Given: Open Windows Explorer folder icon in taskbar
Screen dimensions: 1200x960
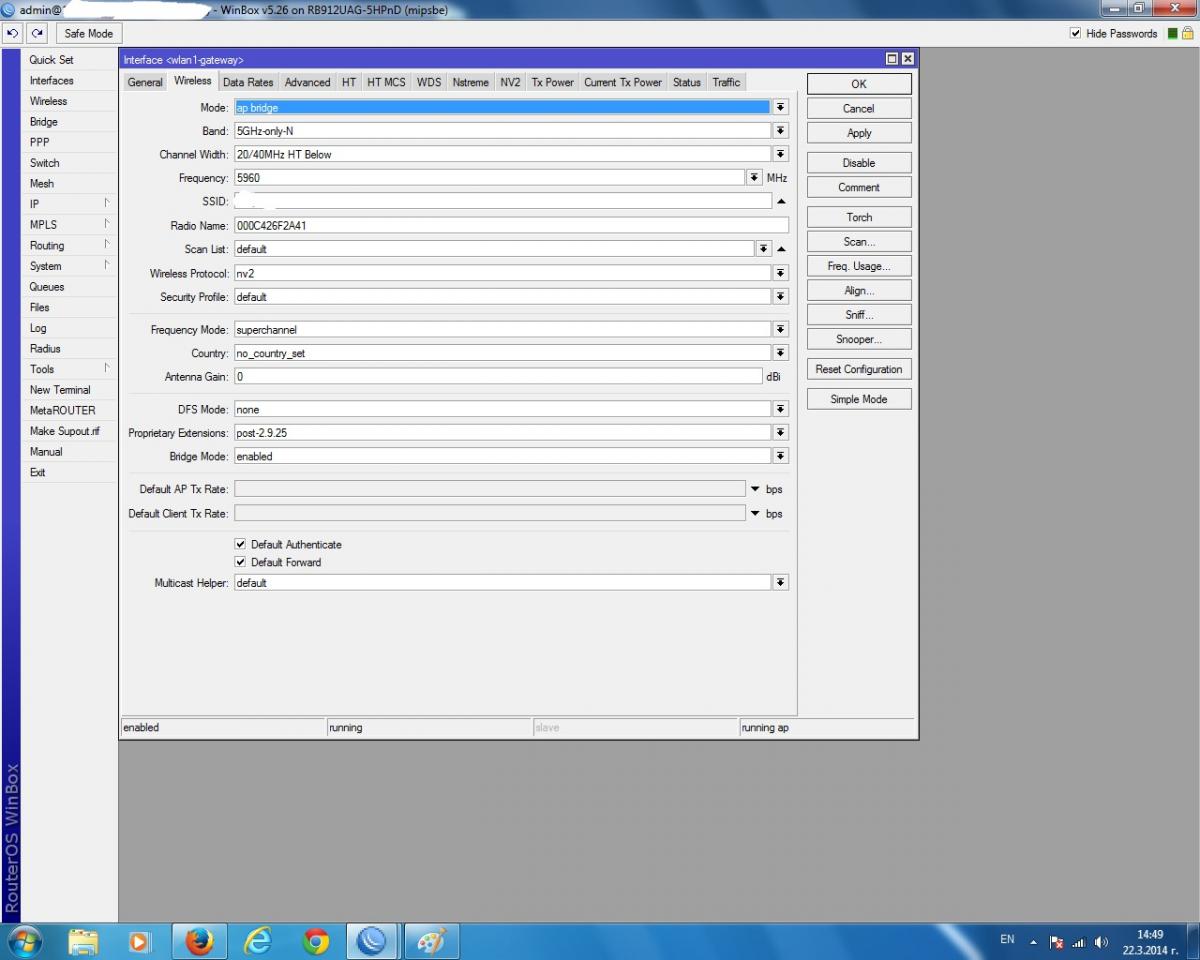Looking at the screenshot, I should coord(83,941).
